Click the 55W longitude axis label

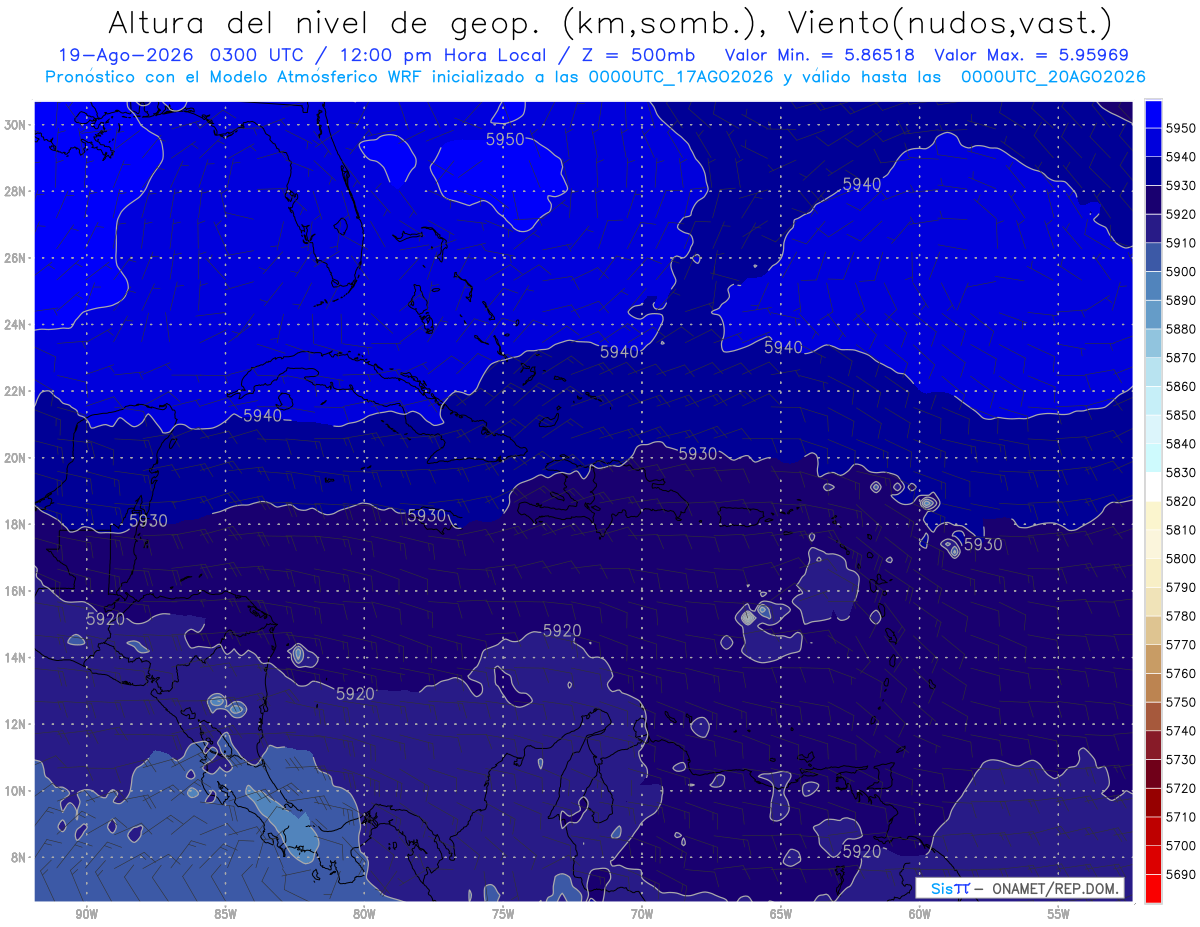tap(1059, 914)
